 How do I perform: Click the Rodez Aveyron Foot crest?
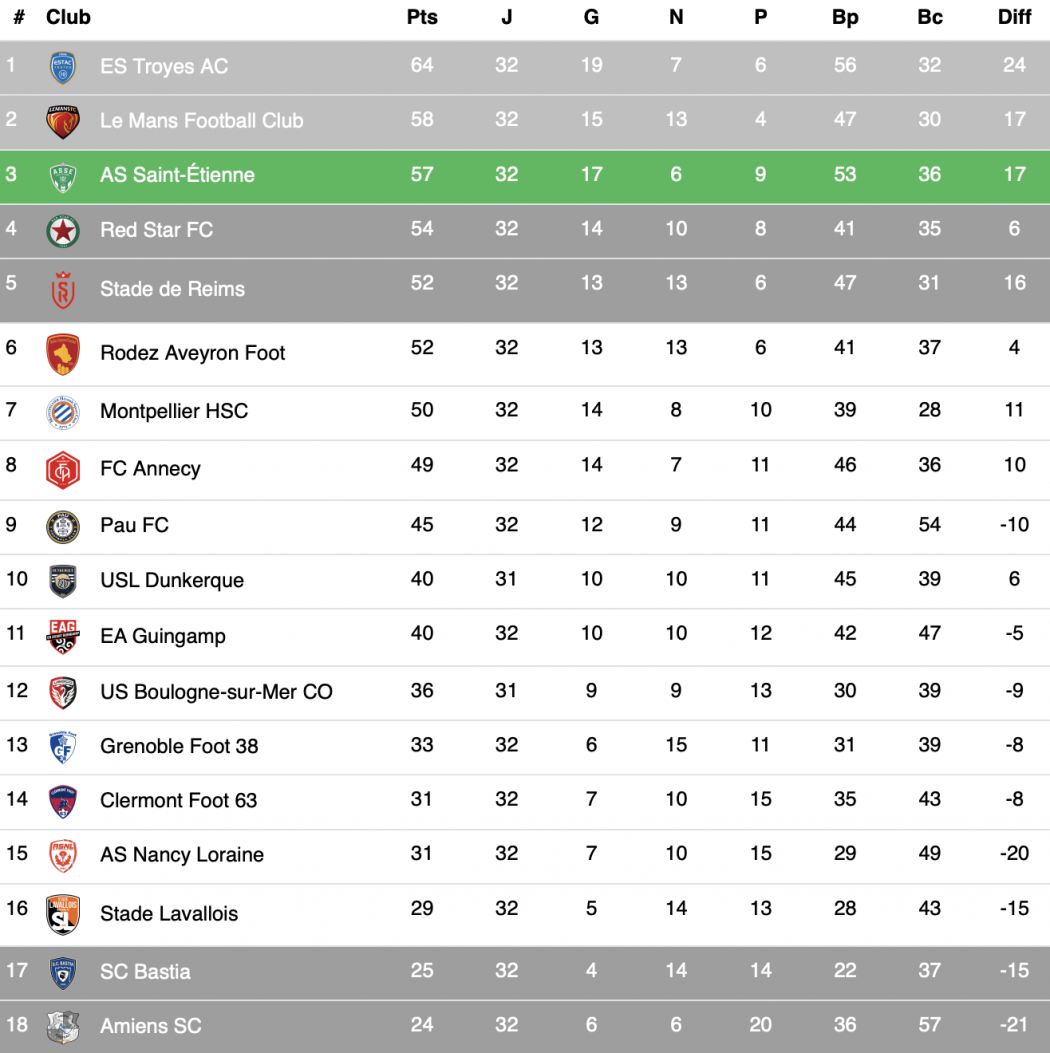(x=63, y=354)
